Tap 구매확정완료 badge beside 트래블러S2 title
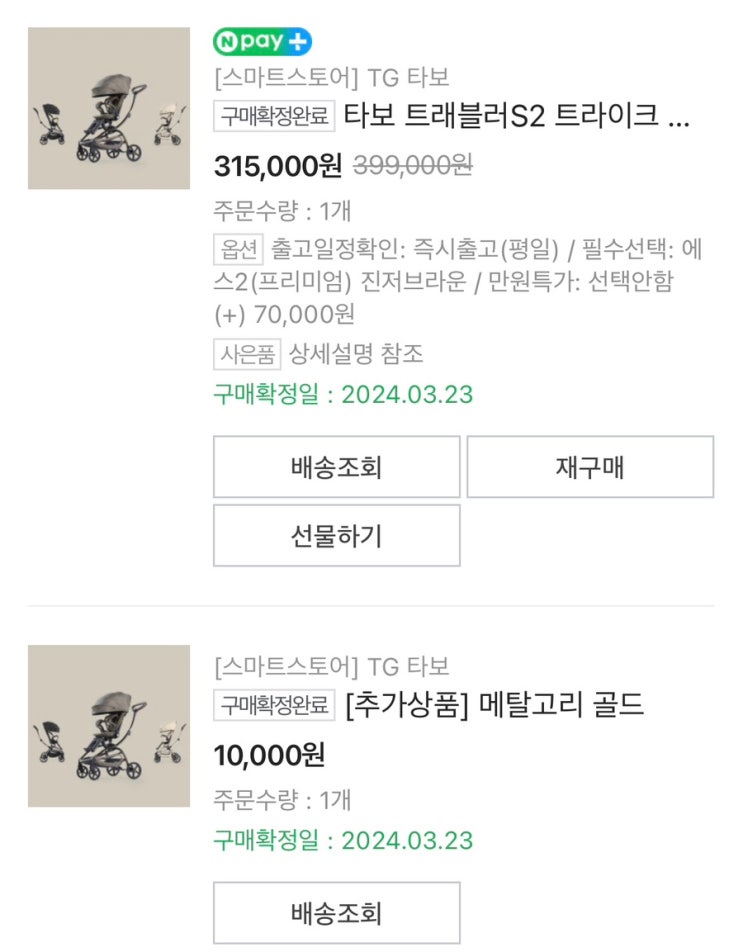 coord(274,116)
